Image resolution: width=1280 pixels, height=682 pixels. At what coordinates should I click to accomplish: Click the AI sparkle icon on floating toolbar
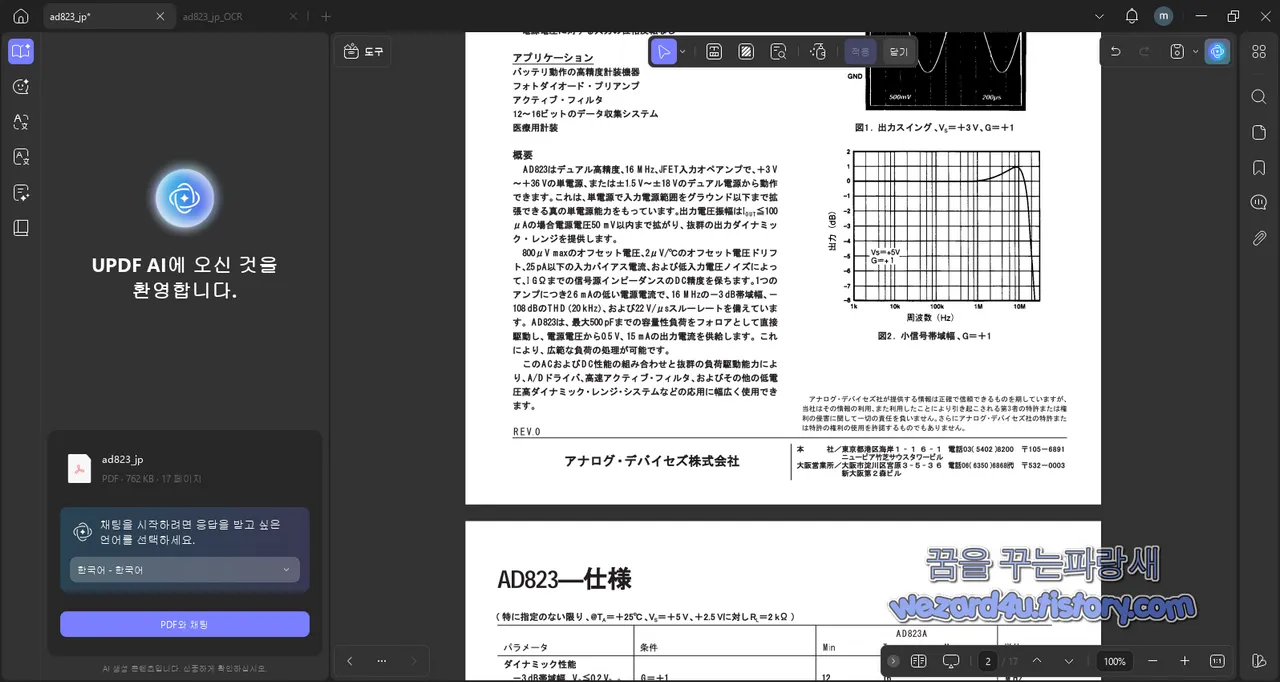pyautogui.click(x=817, y=51)
